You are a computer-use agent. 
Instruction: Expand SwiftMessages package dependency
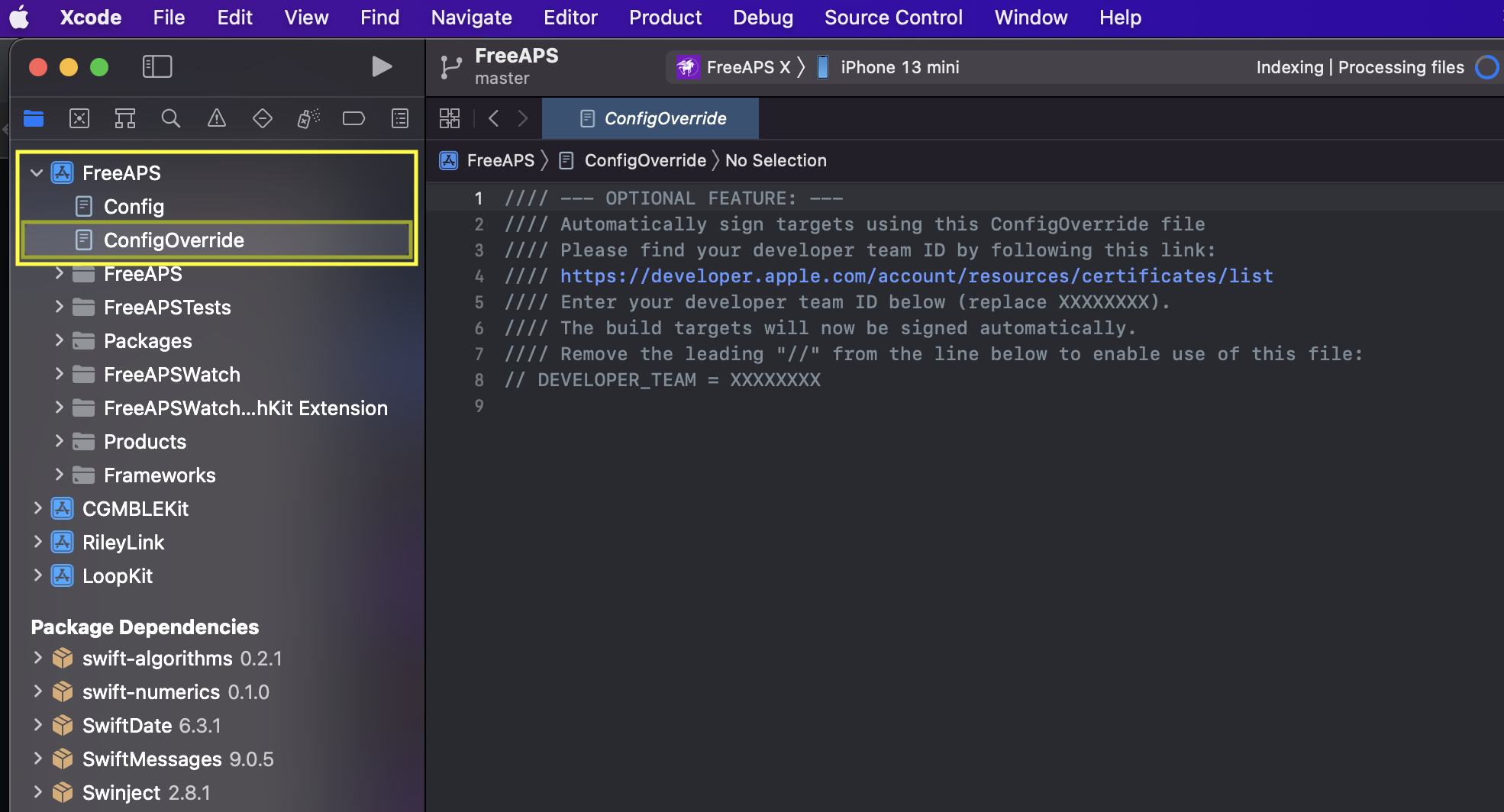tap(37, 759)
